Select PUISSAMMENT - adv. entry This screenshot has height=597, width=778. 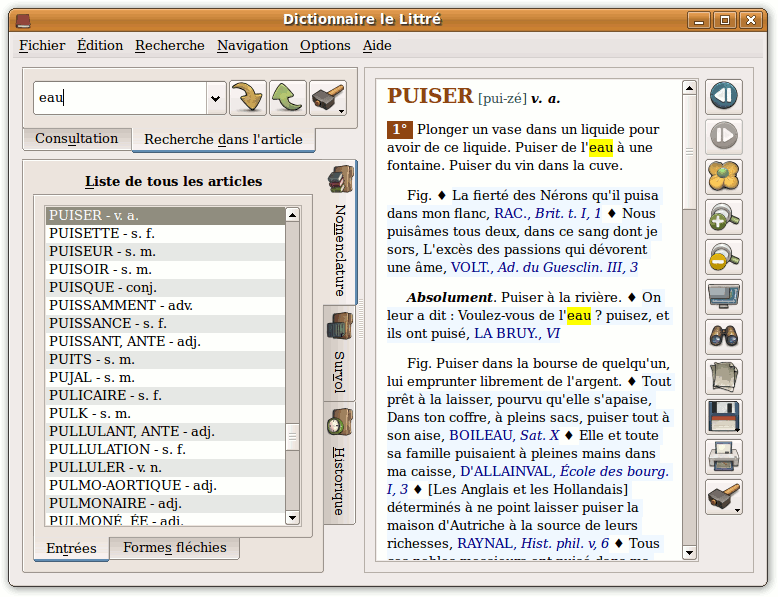165,305
